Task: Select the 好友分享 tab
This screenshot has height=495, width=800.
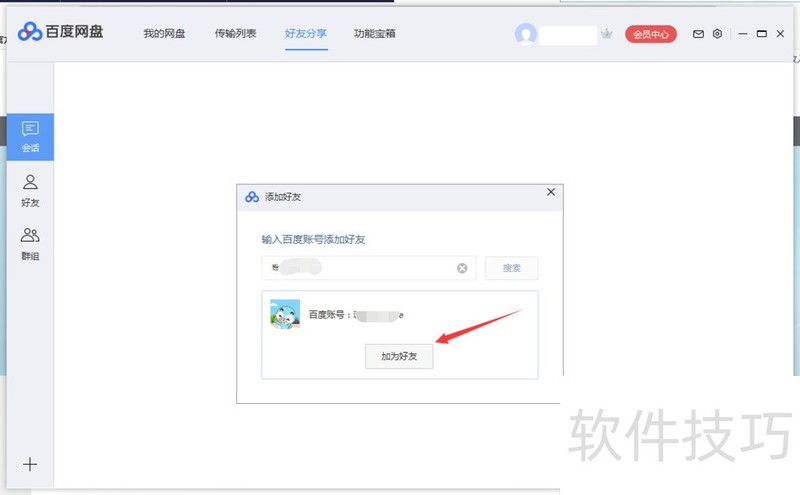Action: coord(306,34)
